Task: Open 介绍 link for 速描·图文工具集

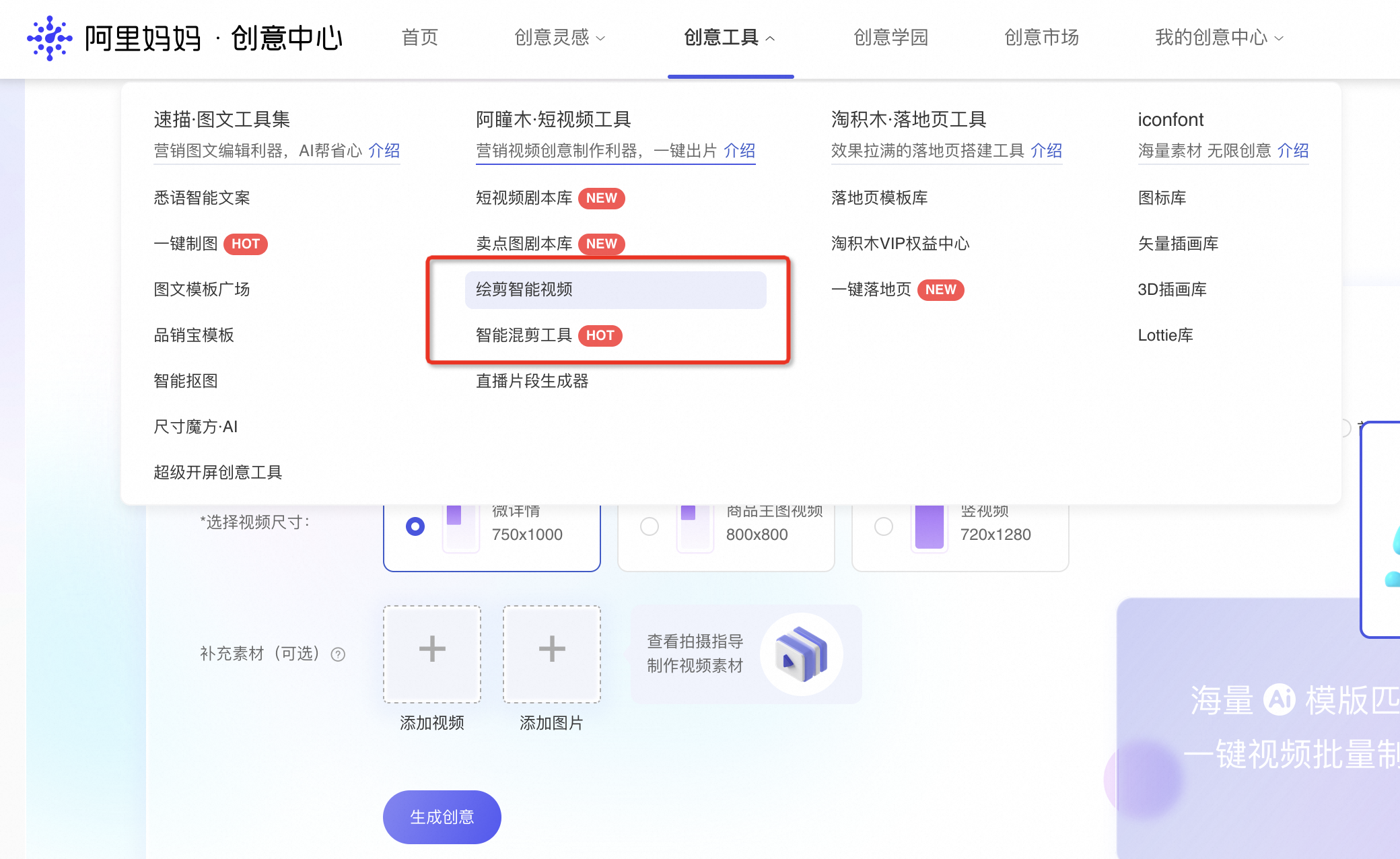Action: tap(384, 150)
